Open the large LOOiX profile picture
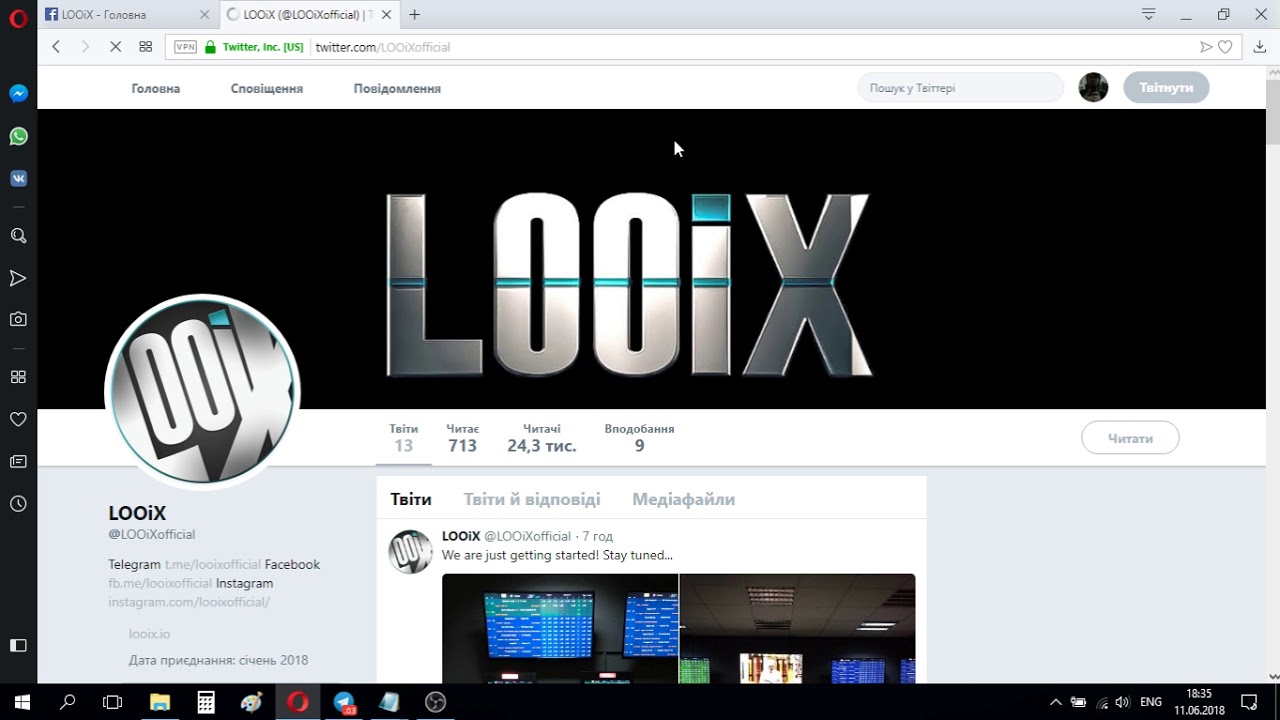This screenshot has width=1280, height=720. coord(202,391)
